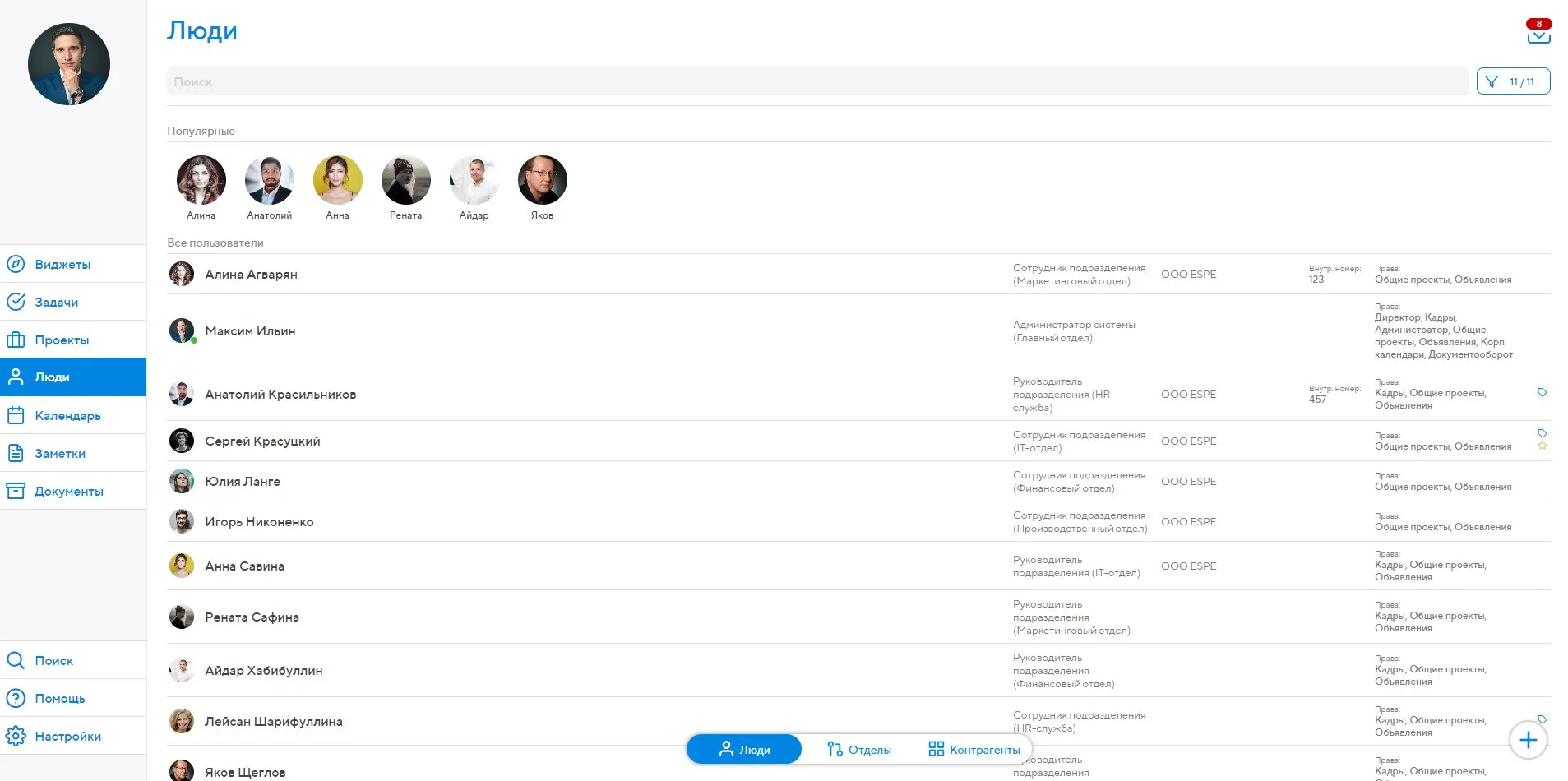Click tag icon on Сергей Красуцкий row
Viewport: 1568px width, 781px height.
tap(1542, 433)
